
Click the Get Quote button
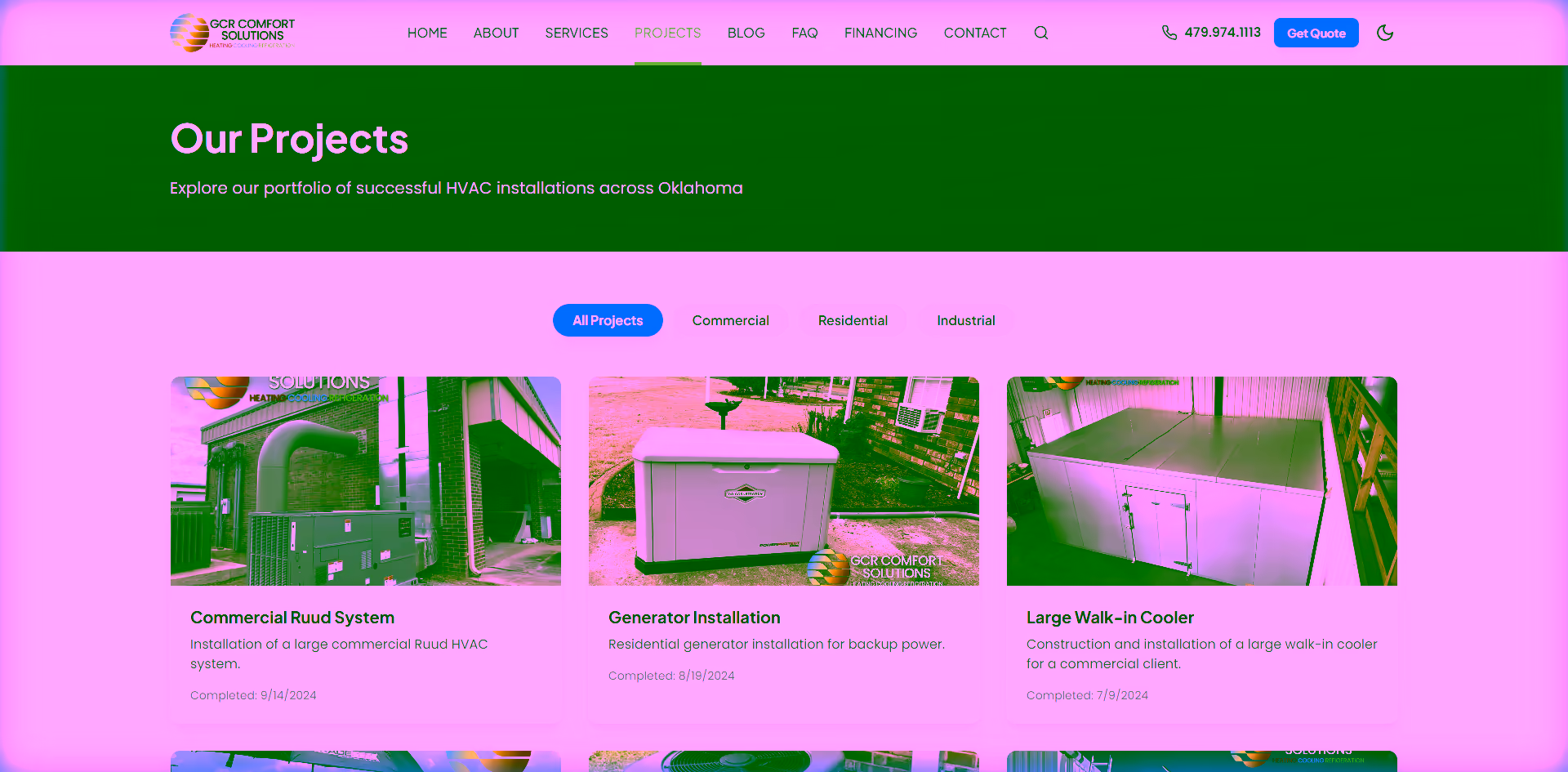(x=1316, y=33)
